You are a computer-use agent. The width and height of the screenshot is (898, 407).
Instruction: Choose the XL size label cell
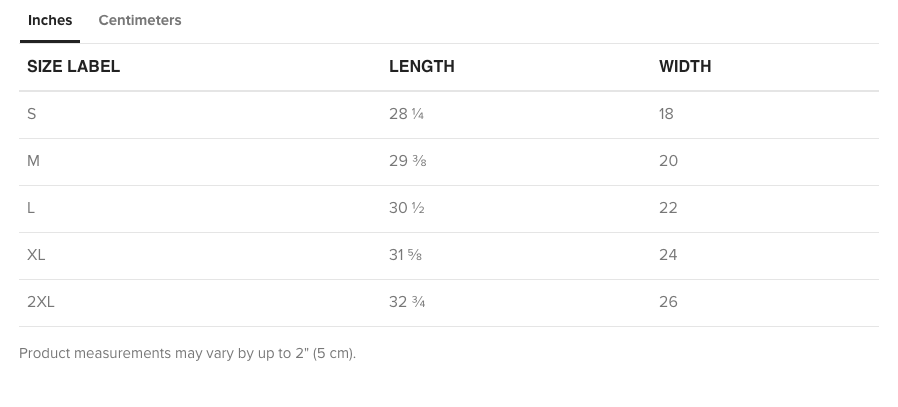coord(36,255)
